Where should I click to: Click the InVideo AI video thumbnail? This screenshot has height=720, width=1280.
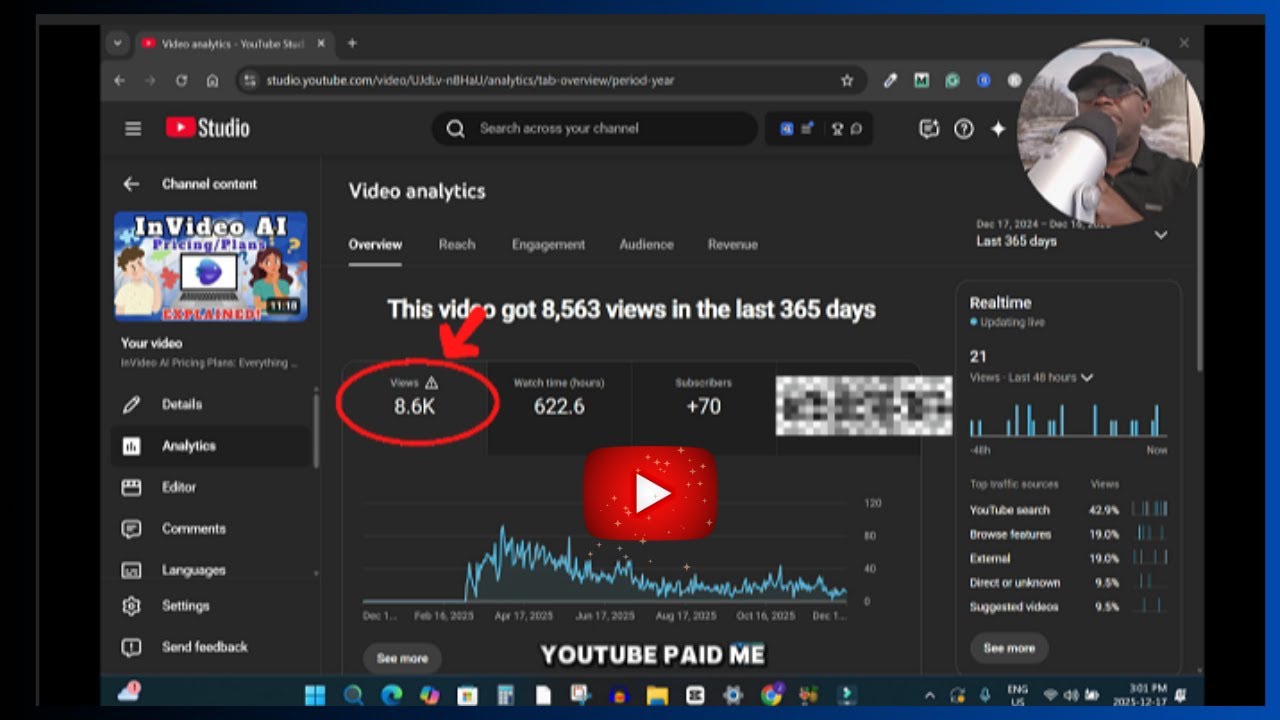(211, 266)
